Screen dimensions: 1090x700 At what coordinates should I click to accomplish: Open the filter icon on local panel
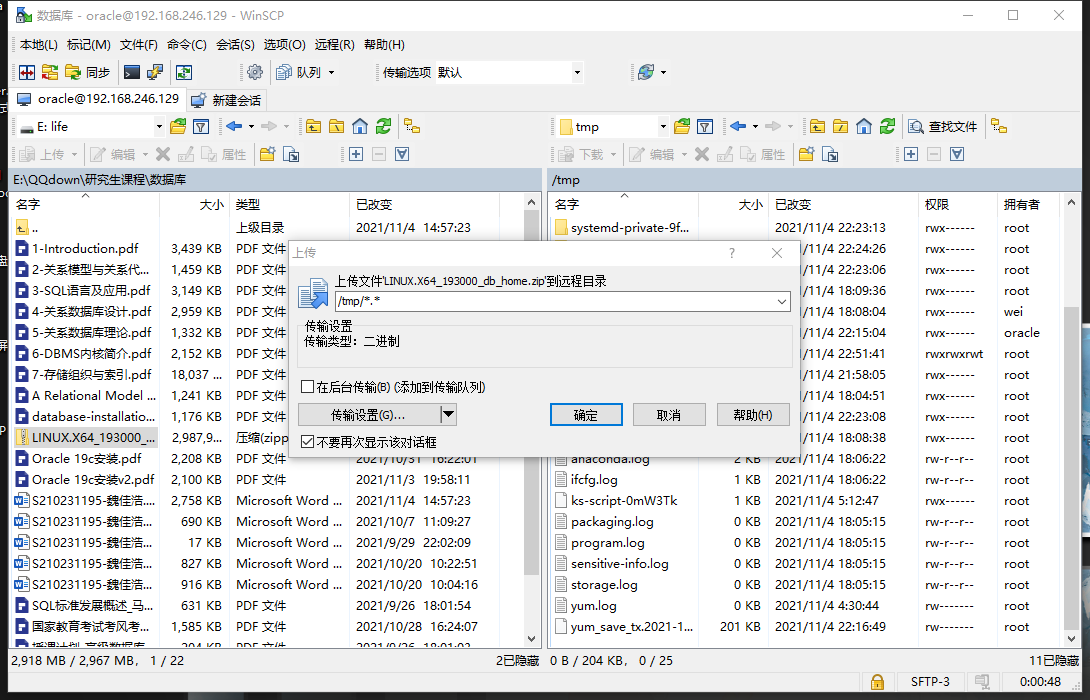point(200,126)
